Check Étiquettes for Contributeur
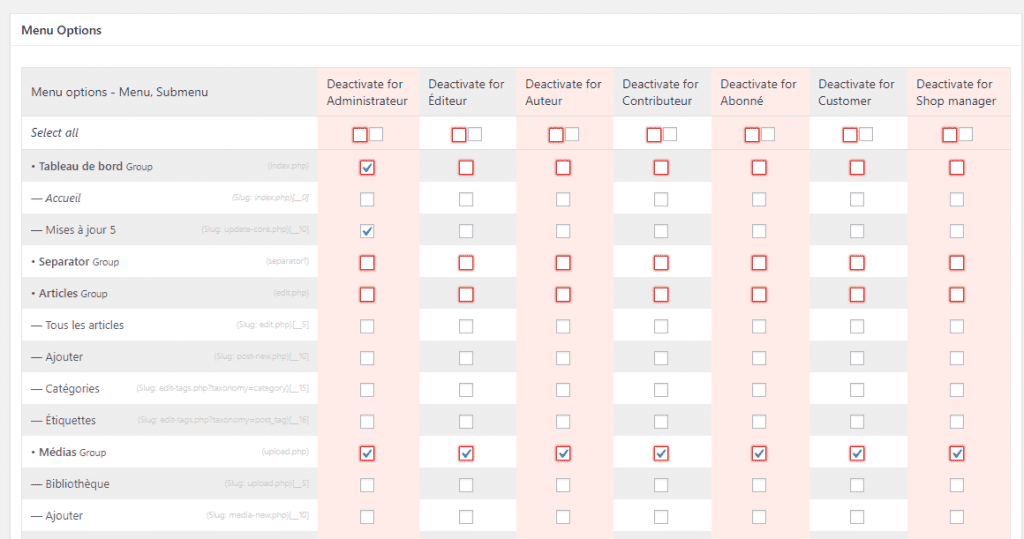 pos(661,421)
